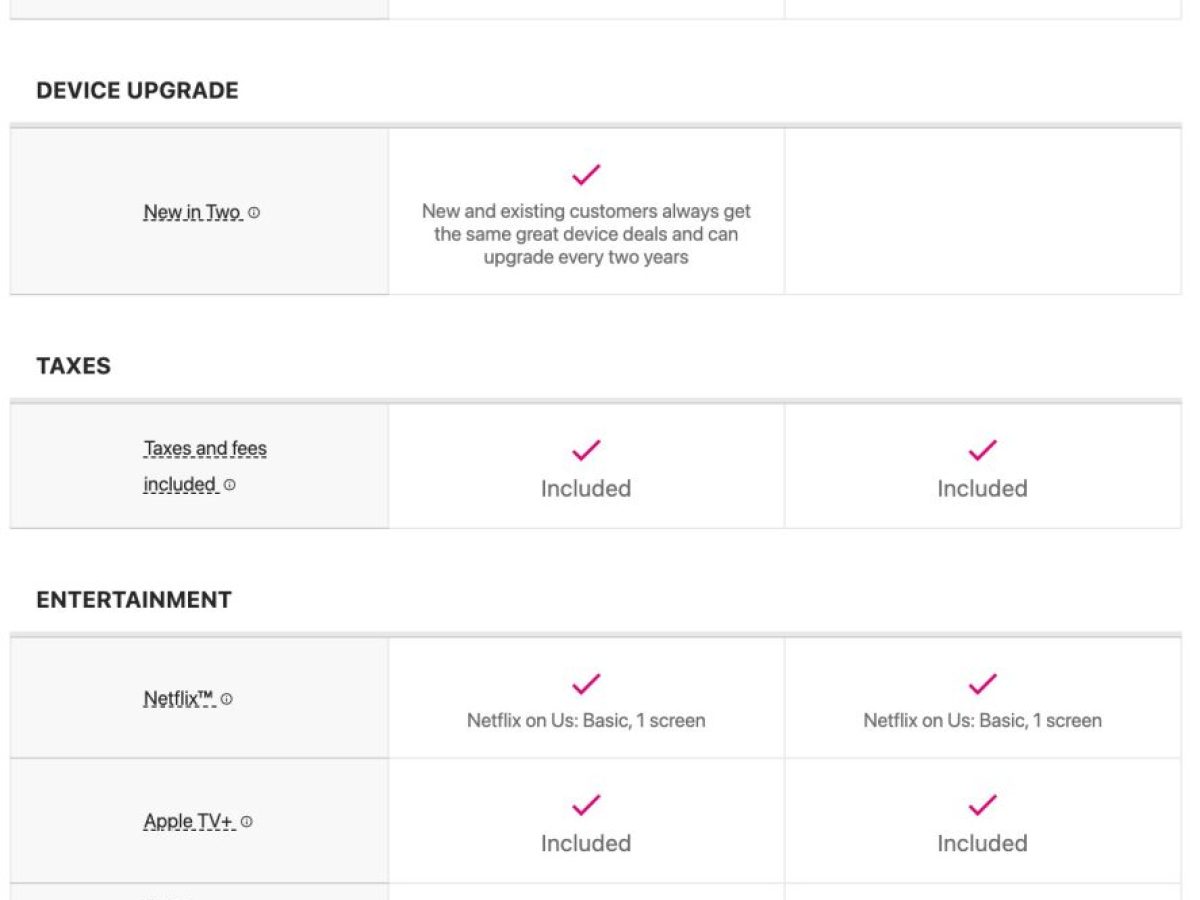This screenshot has width=1200, height=900.
Task: Click the Apple TV+ checkmark in the first plan column
Action: (586, 805)
